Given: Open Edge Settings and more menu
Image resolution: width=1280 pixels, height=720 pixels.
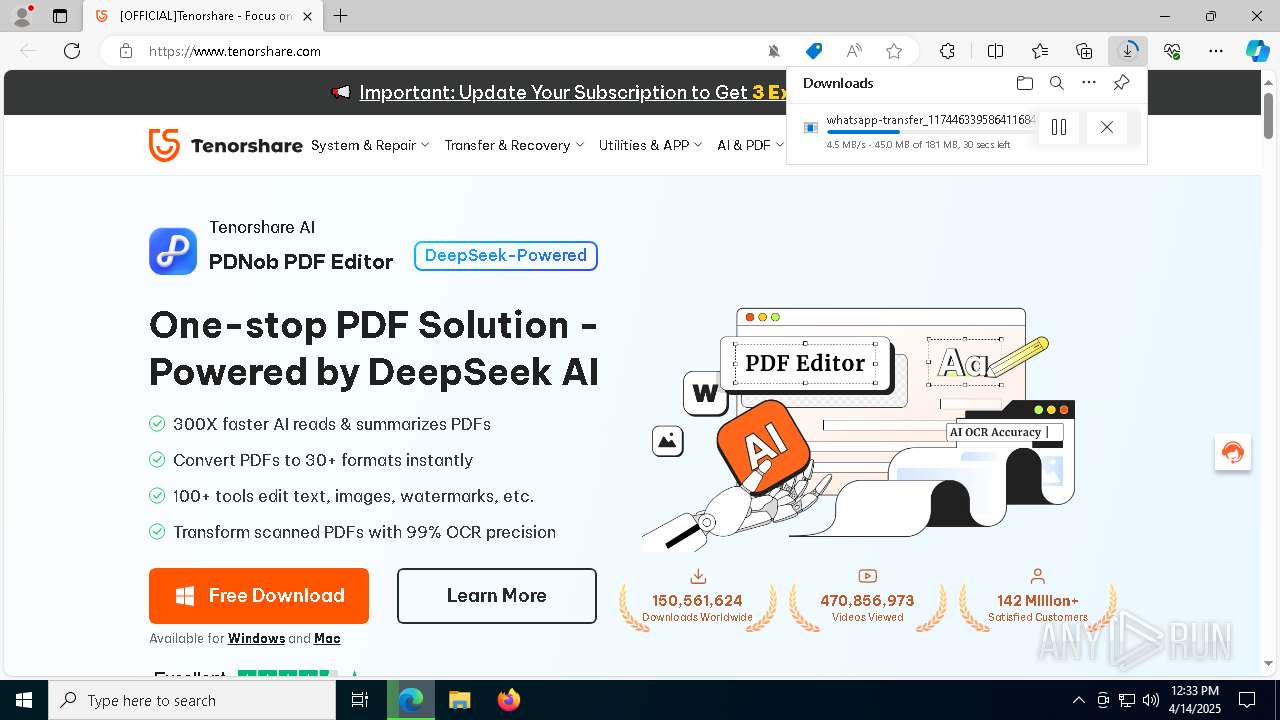Looking at the screenshot, I should tap(1216, 51).
